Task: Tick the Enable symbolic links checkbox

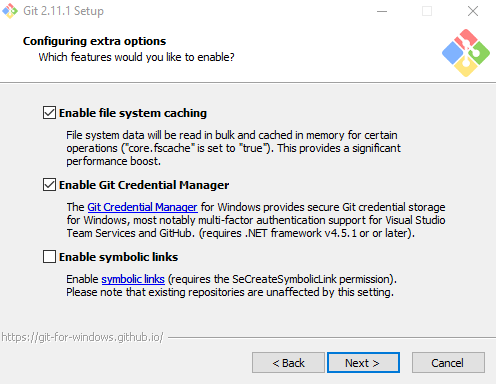Action: coord(49,257)
